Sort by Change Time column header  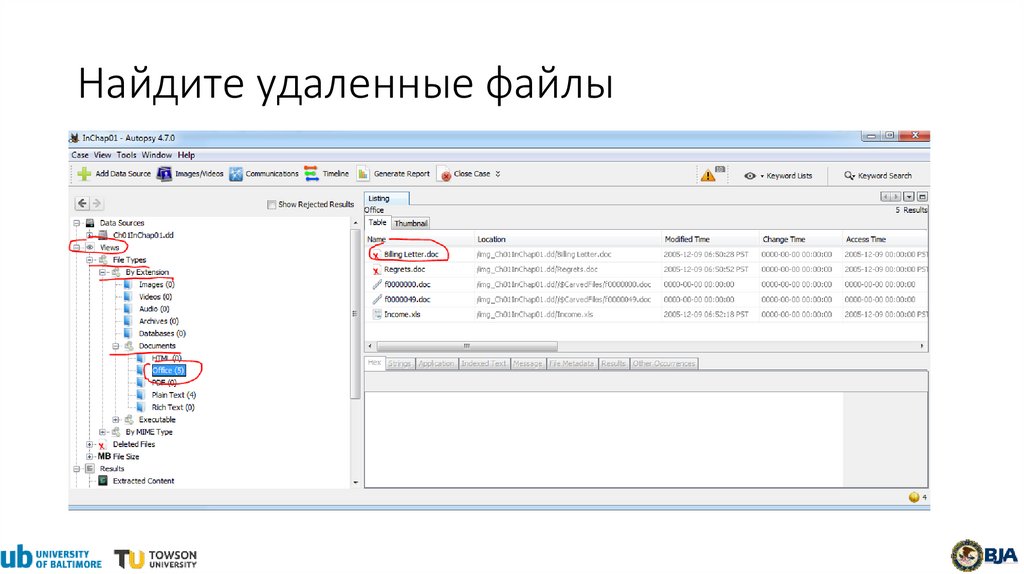point(800,240)
